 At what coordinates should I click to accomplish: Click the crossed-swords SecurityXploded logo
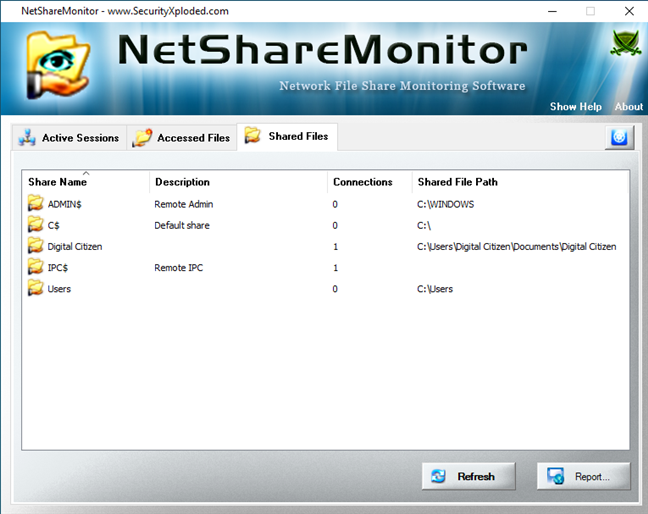[x=626, y=43]
